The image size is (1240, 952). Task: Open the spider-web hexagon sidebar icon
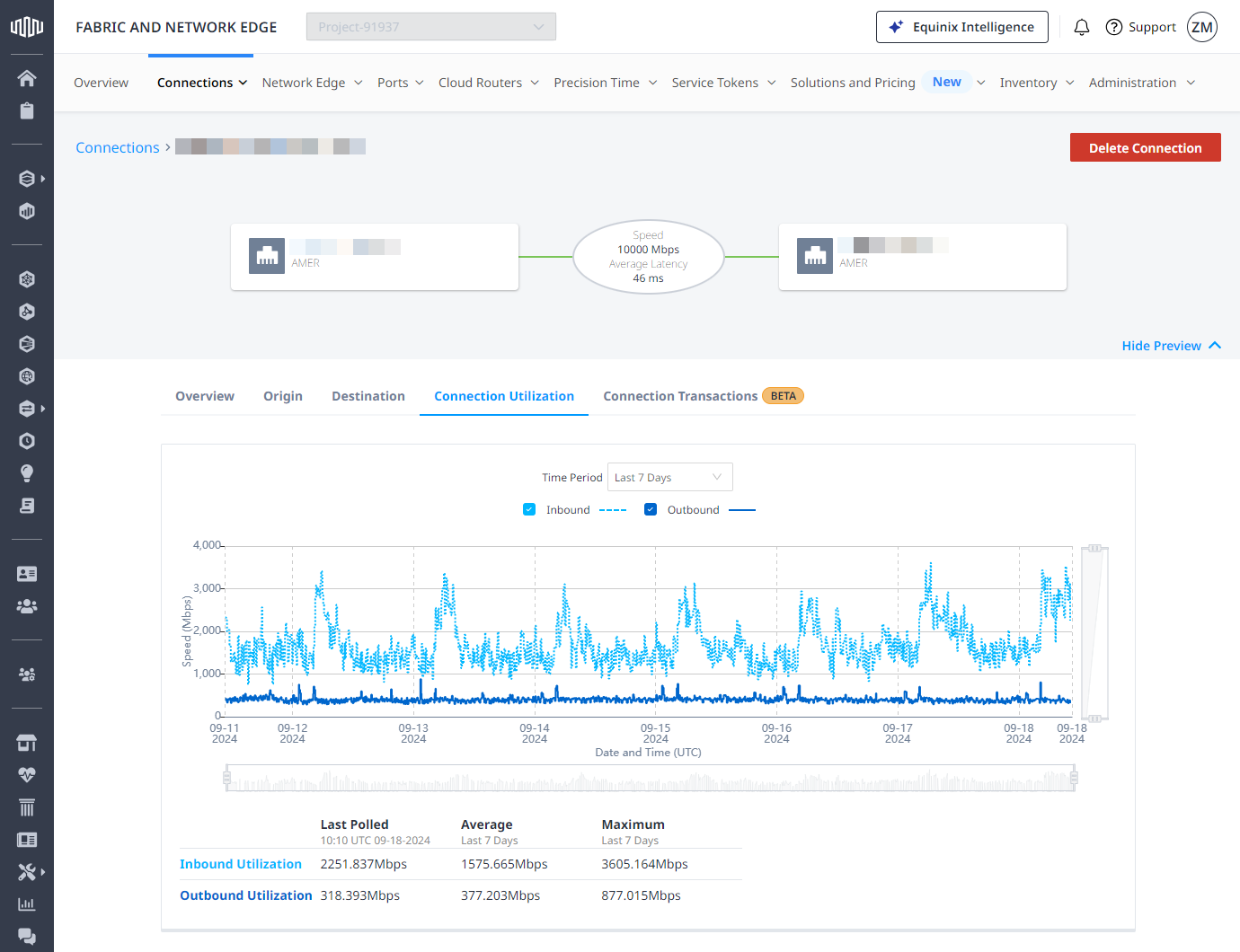coord(27,279)
